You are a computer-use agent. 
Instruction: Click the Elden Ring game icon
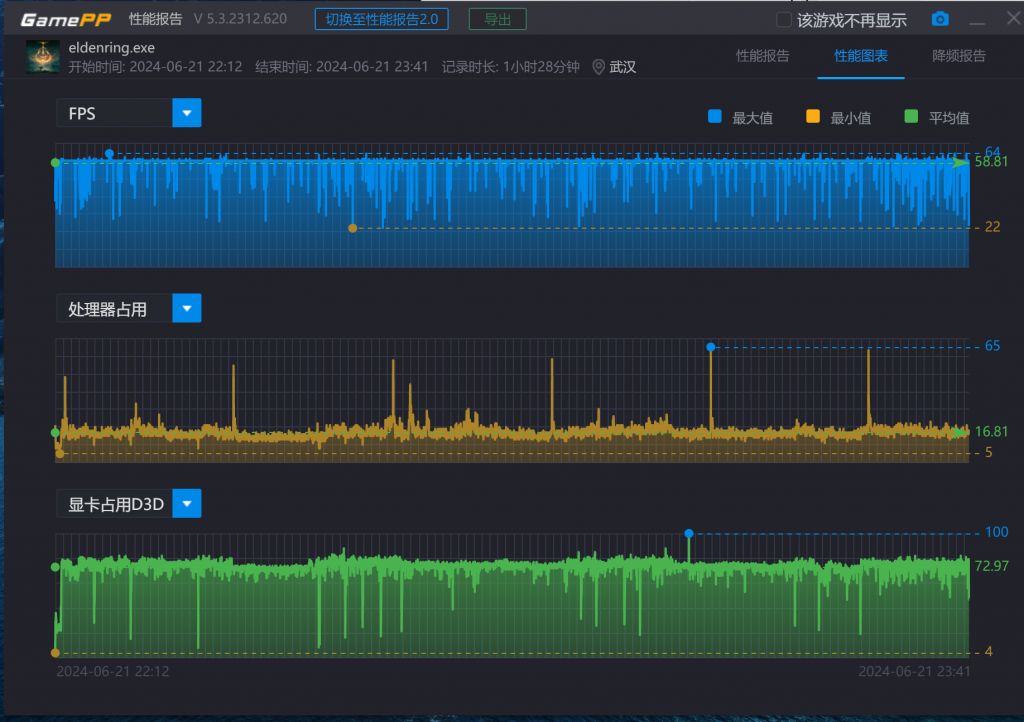[x=42, y=57]
